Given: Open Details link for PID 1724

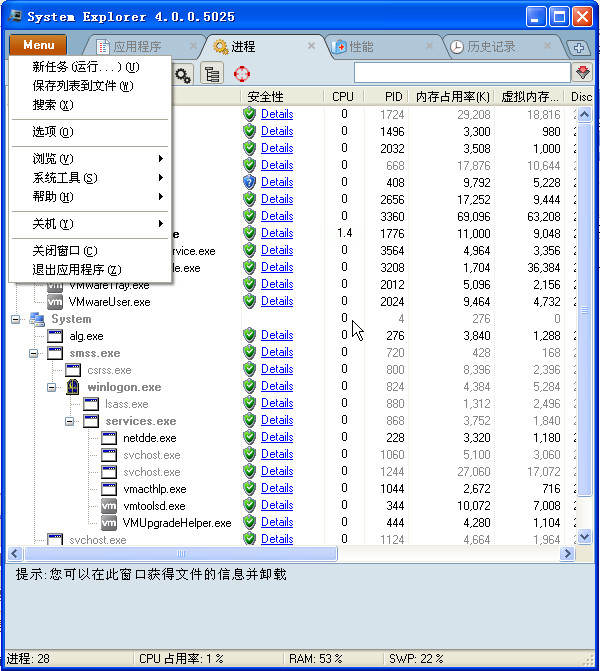Looking at the screenshot, I should pos(277,114).
